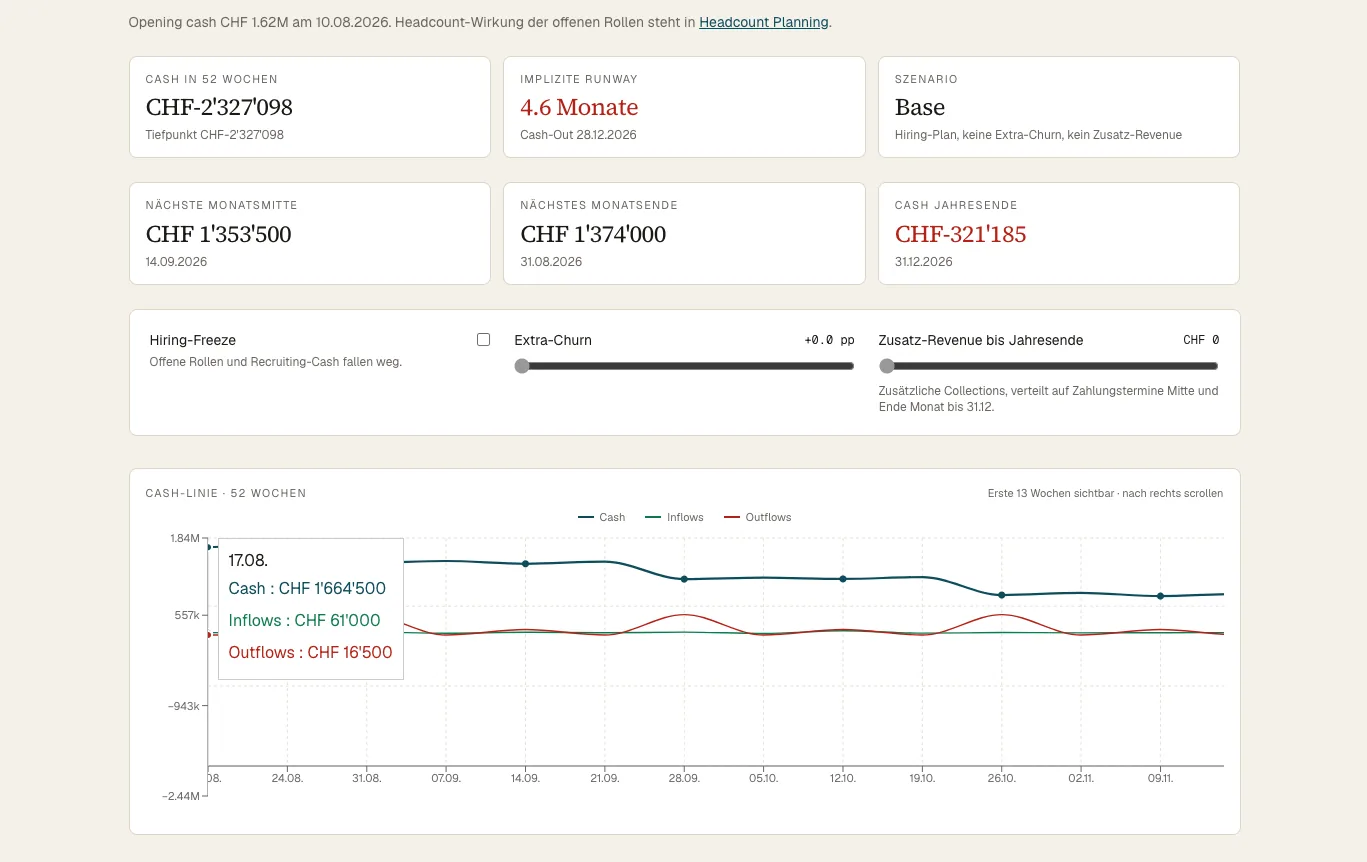Click the Extra-Churn slider handle
Image resolution: width=1367 pixels, height=862 pixels.
pyautogui.click(x=521, y=366)
